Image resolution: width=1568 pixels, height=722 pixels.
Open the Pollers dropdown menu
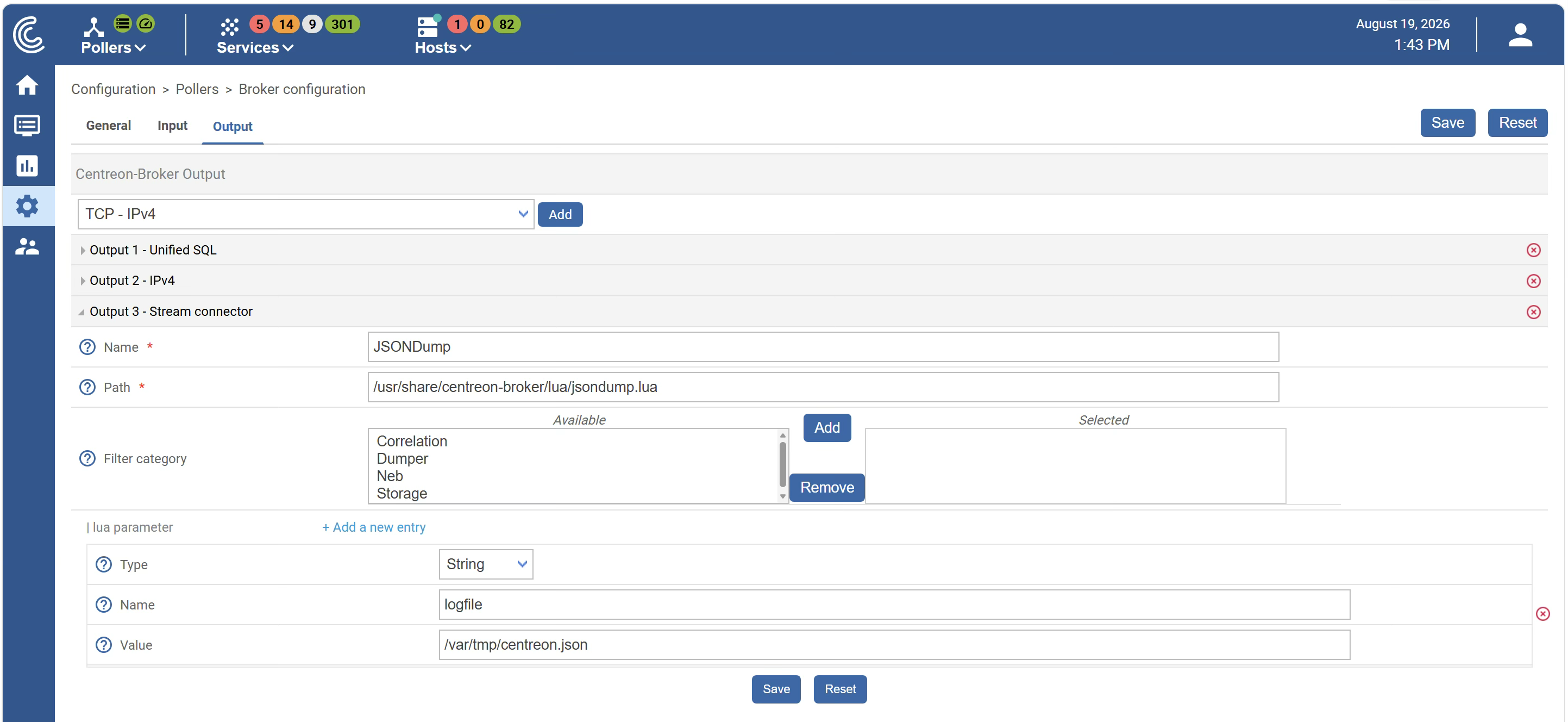click(x=113, y=47)
